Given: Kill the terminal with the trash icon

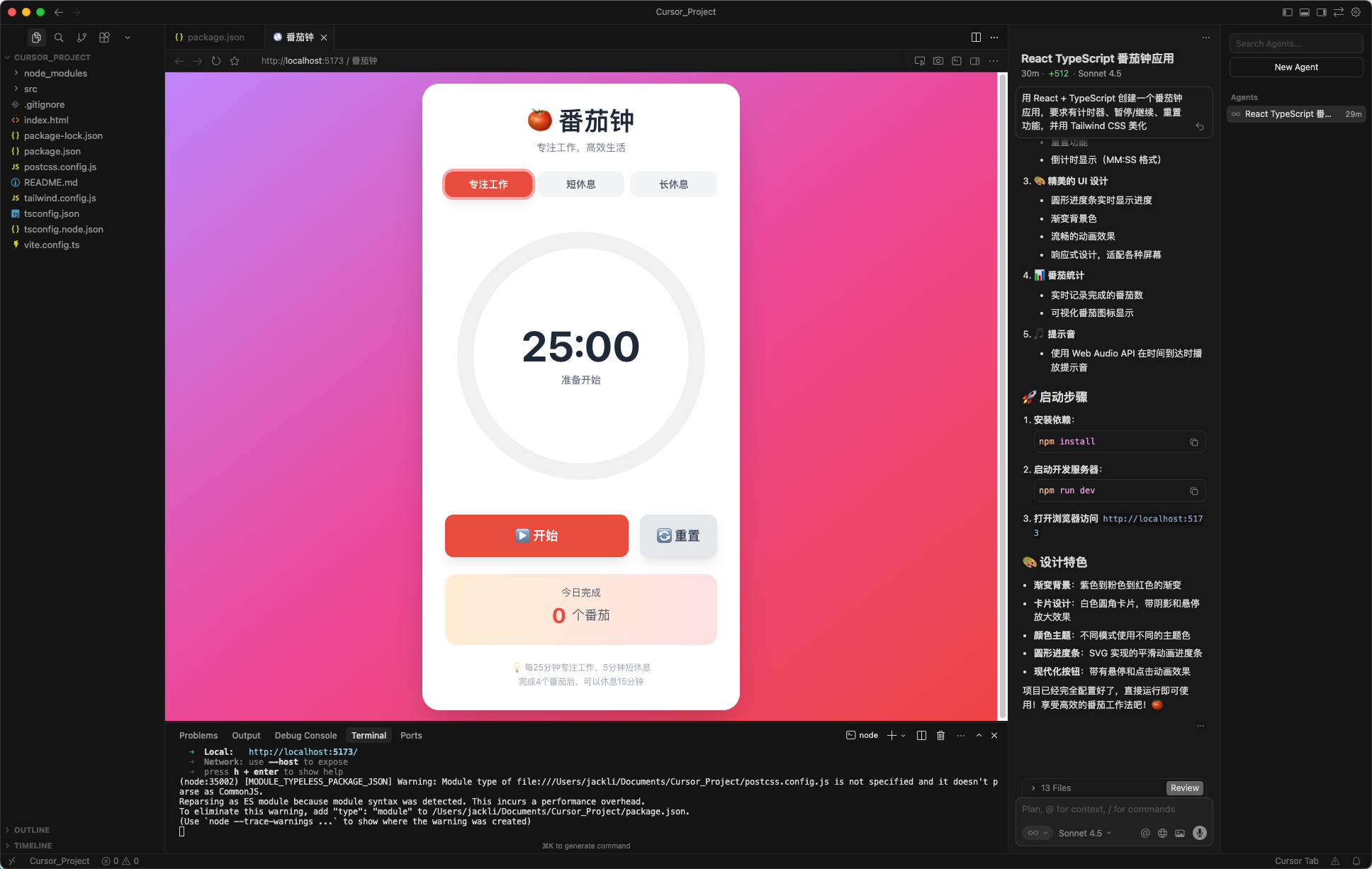Looking at the screenshot, I should point(940,735).
